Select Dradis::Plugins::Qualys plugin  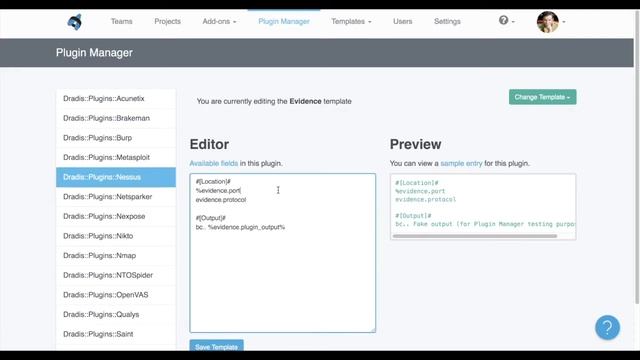click(x=116, y=314)
